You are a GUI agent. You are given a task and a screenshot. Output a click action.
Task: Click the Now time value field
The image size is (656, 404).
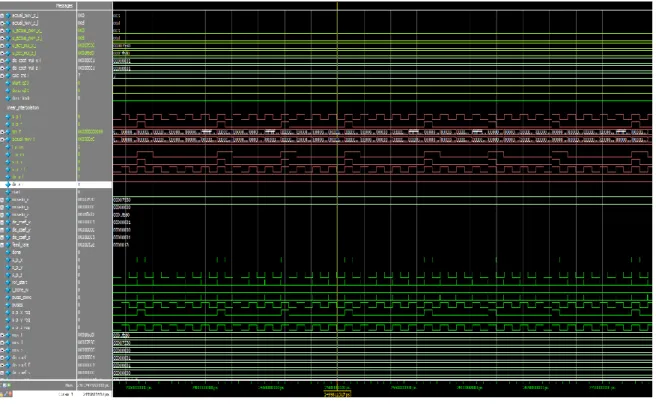(94, 386)
